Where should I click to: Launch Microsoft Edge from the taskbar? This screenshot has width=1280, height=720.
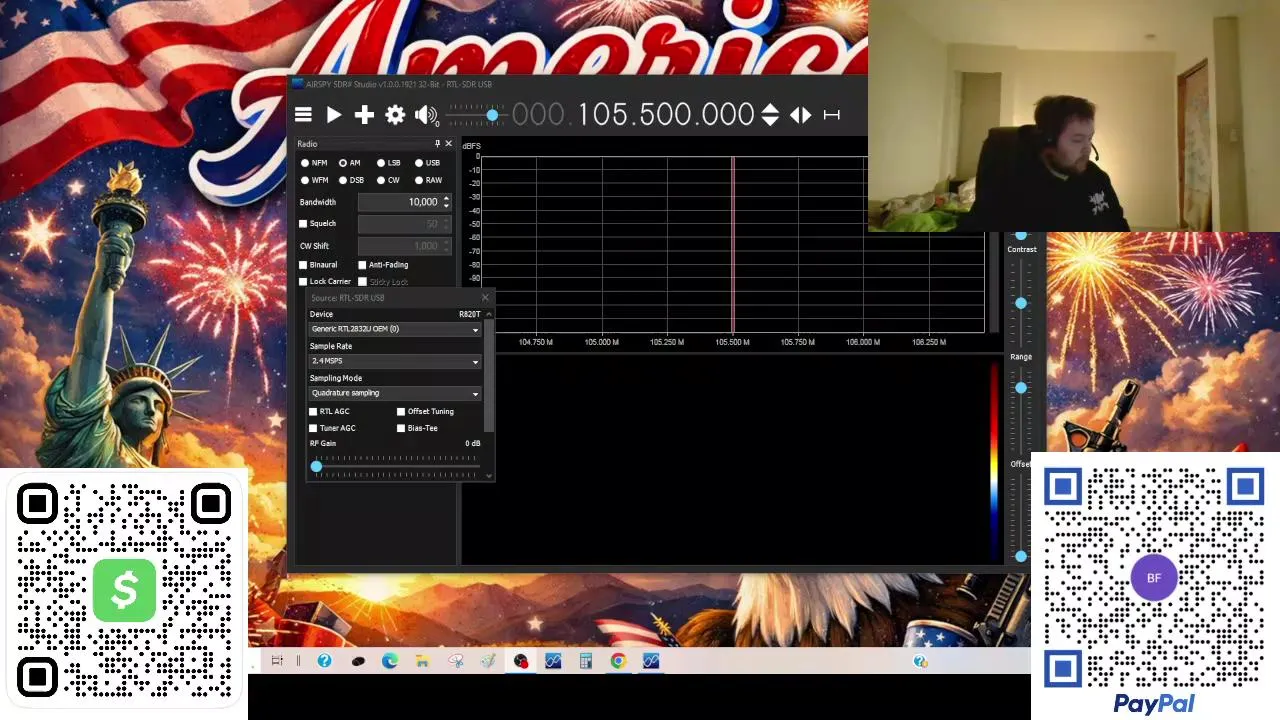(x=390, y=661)
